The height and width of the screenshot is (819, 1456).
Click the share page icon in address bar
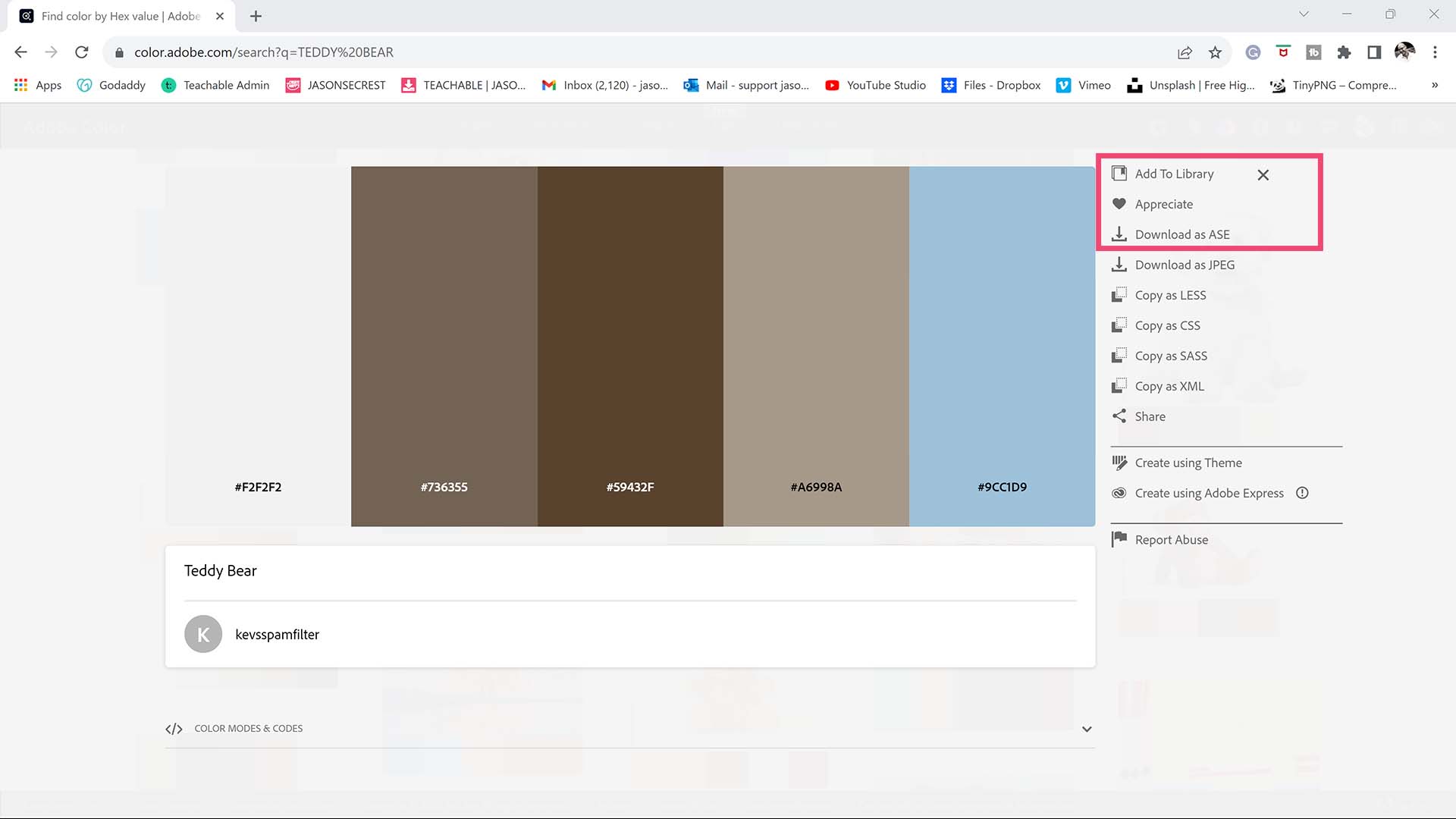point(1185,52)
